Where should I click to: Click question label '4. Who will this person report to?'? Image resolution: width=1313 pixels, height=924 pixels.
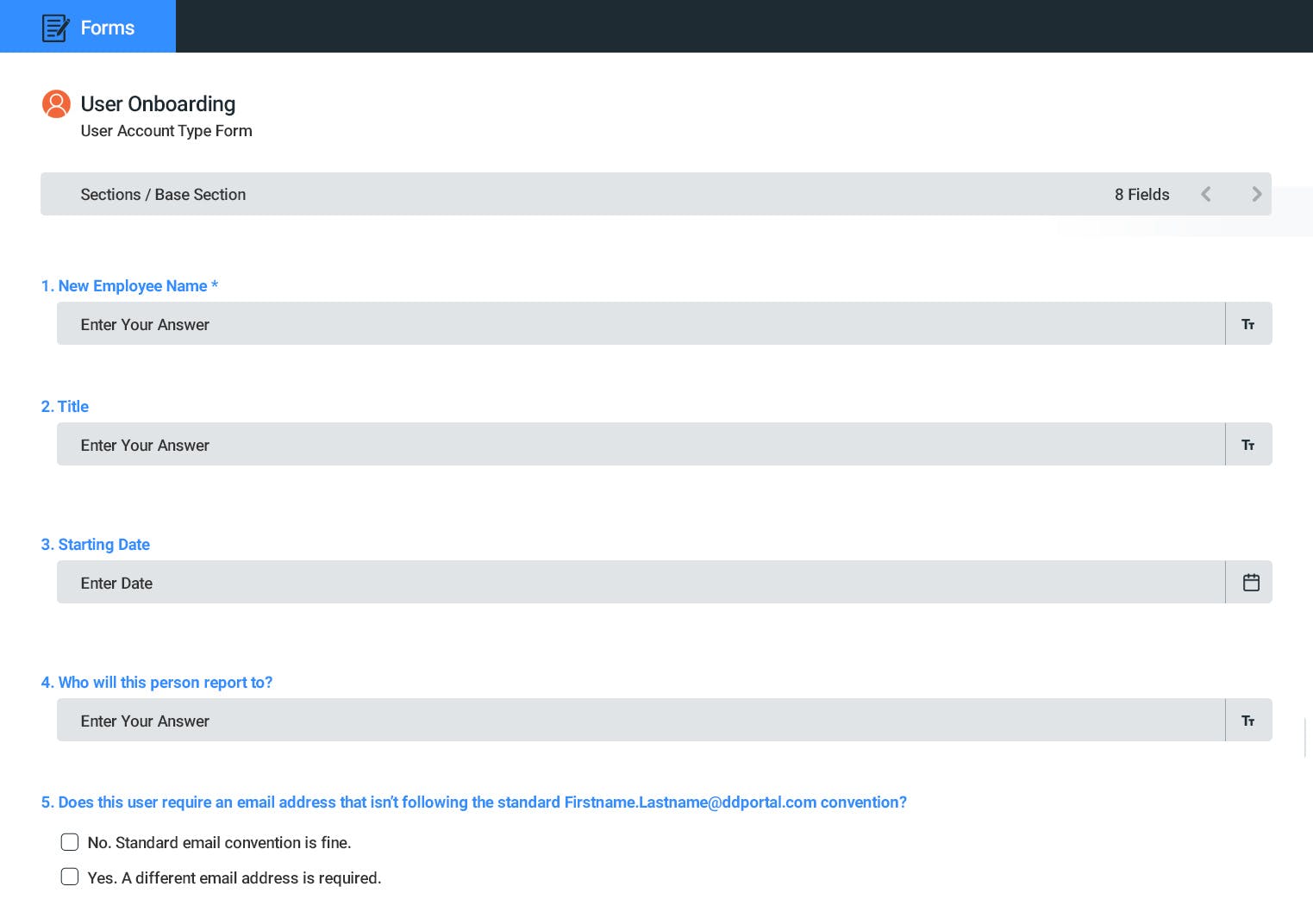pos(157,683)
